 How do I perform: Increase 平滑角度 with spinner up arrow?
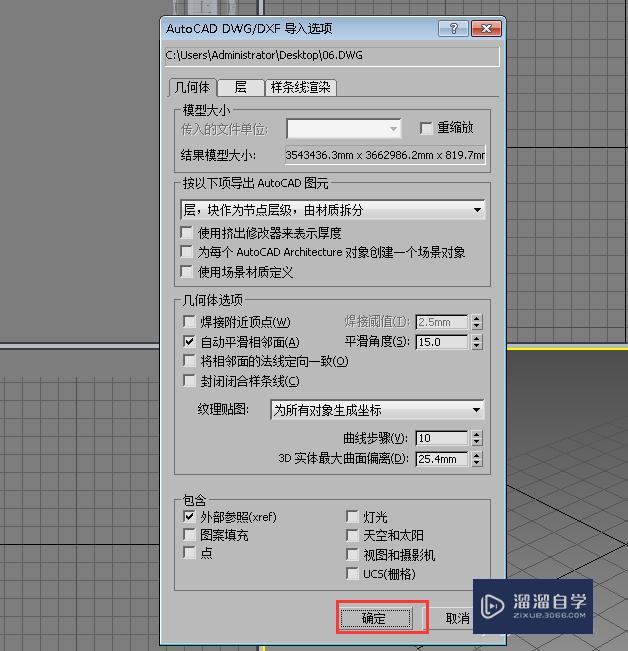point(477,338)
